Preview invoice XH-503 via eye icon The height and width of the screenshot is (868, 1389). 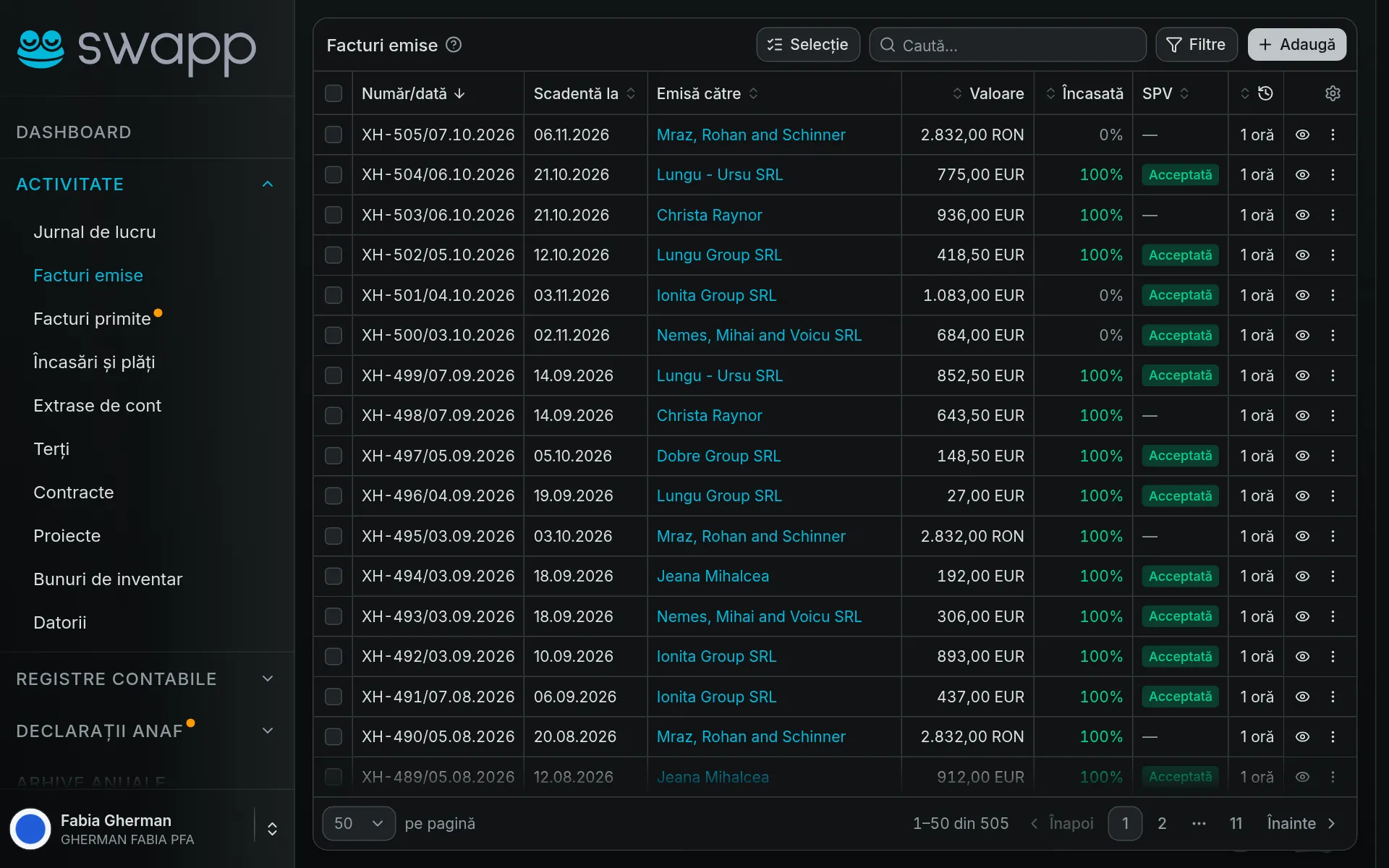pyautogui.click(x=1302, y=215)
